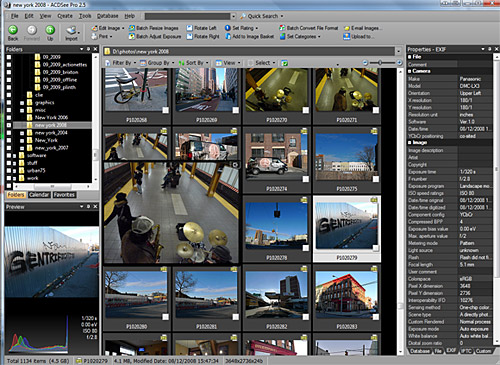Open Edit Image tool
Viewport: 500px width, 365px height.
pos(107,28)
